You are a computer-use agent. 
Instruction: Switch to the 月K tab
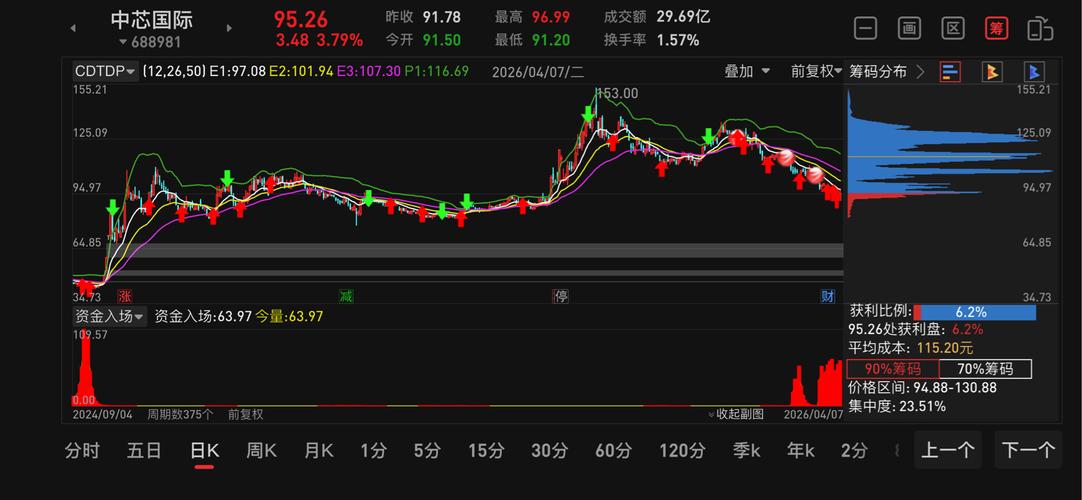[x=319, y=451]
